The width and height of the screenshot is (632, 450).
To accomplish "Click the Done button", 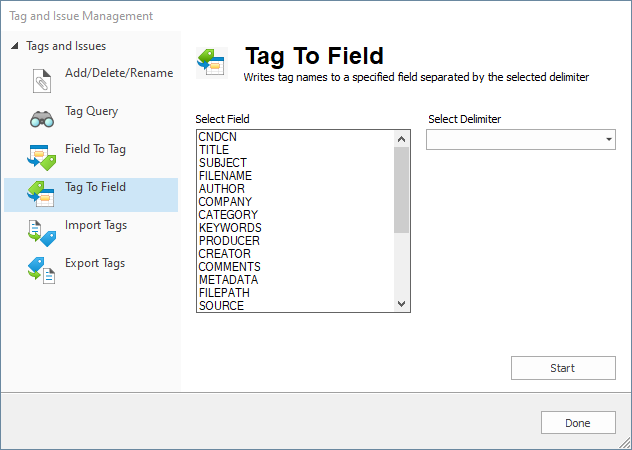I will [x=578, y=423].
